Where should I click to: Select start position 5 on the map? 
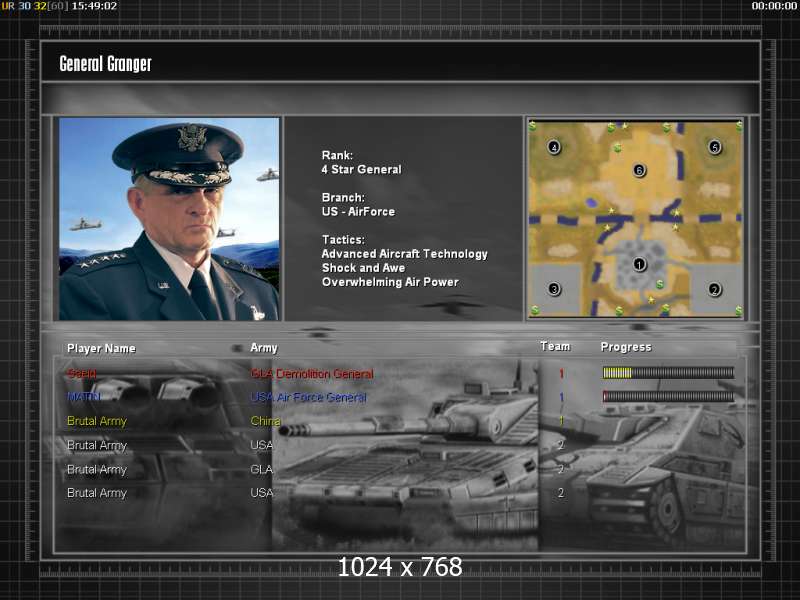point(714,147)
